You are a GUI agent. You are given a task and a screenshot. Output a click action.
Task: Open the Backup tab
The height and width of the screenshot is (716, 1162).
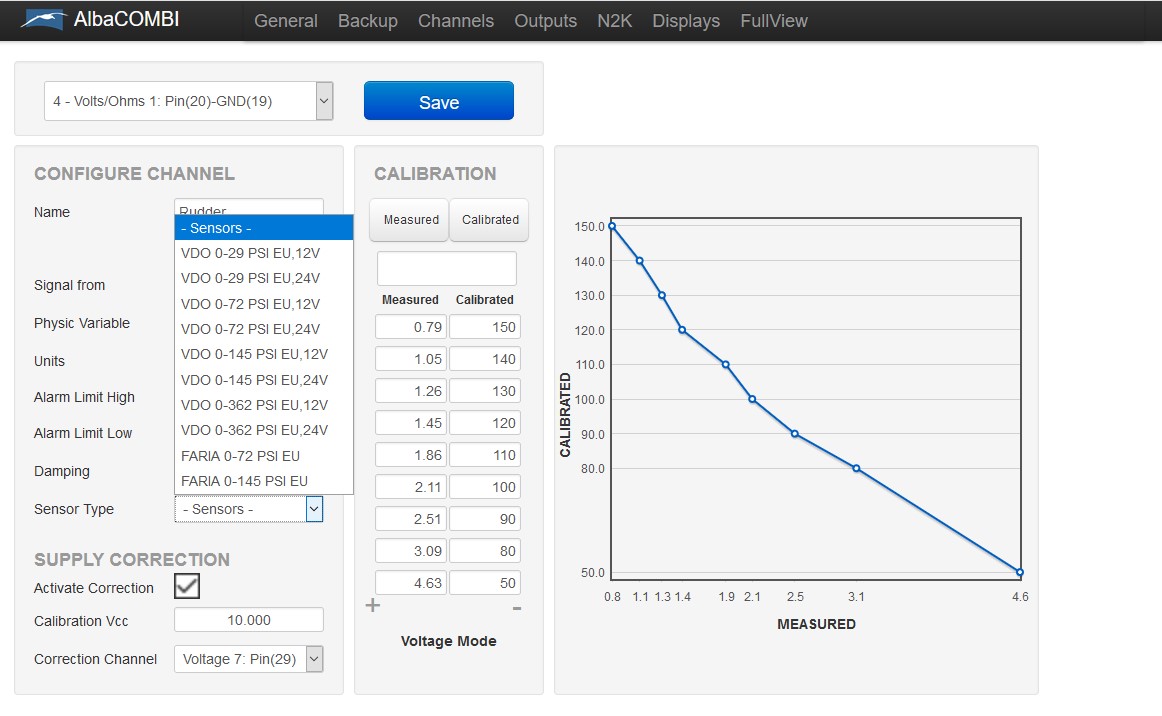[x=367, y=21]
